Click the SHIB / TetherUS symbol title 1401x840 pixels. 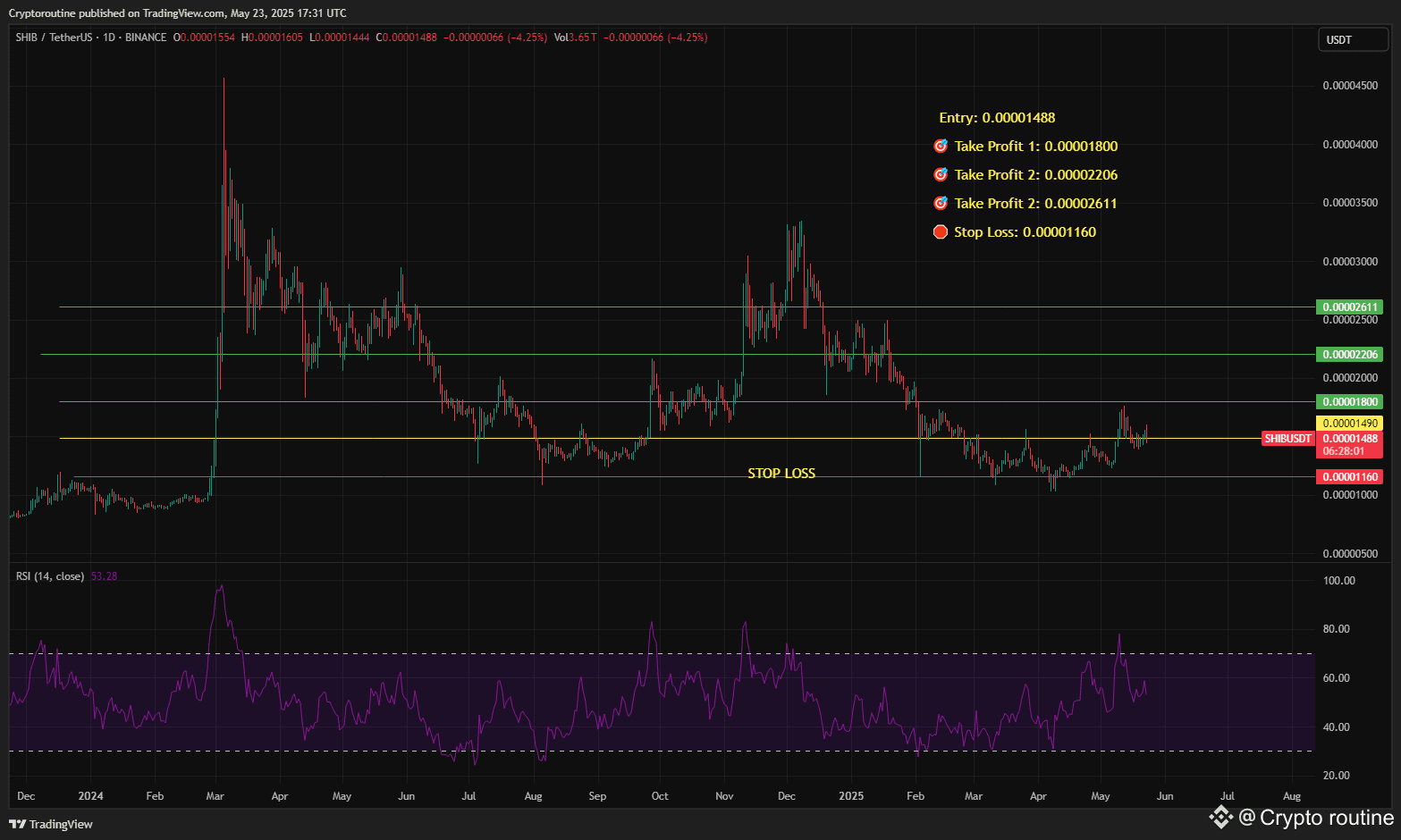pos(54,38)
